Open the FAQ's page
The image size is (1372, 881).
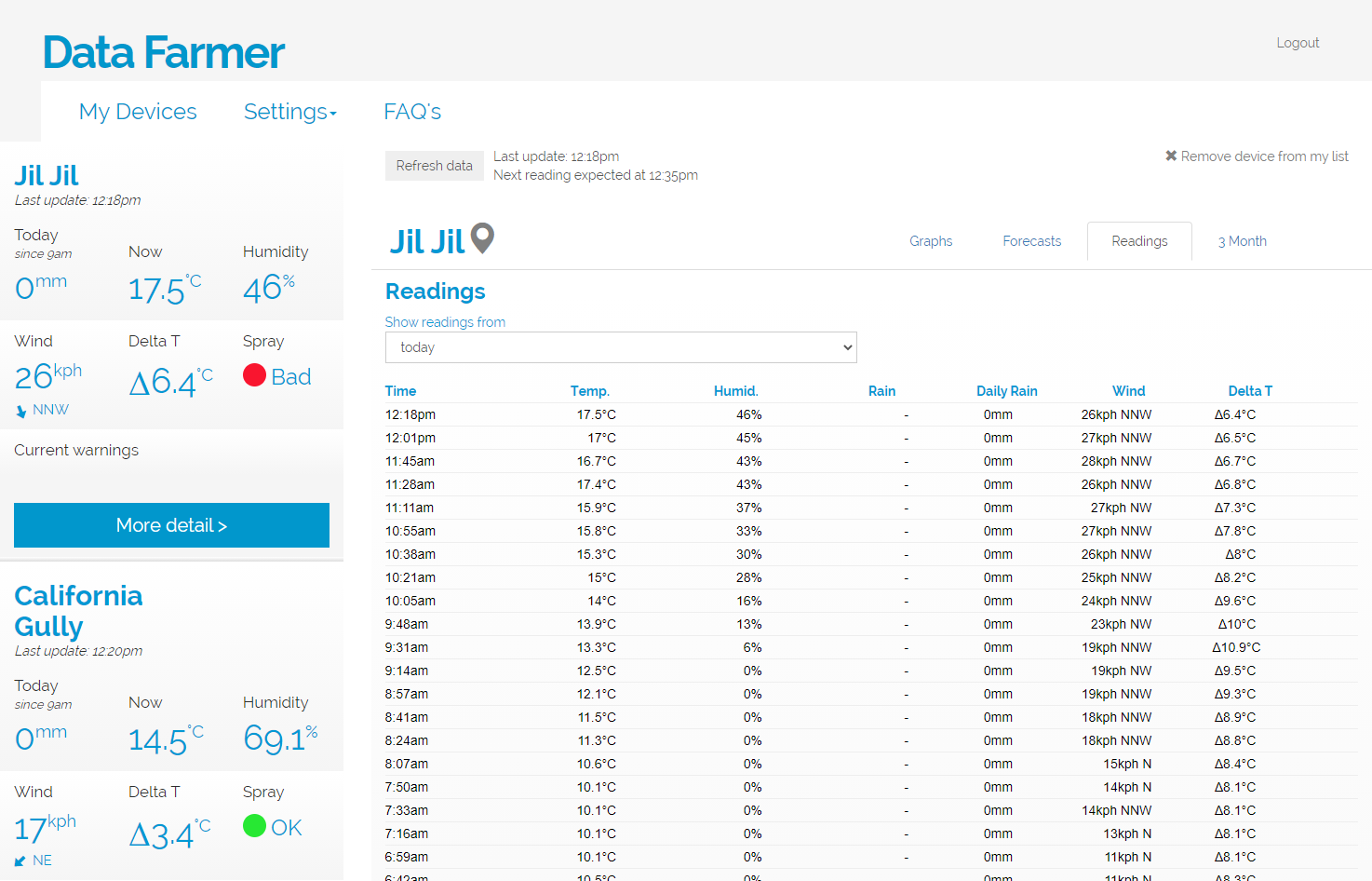pyautogui.click(x=412, y=112)
